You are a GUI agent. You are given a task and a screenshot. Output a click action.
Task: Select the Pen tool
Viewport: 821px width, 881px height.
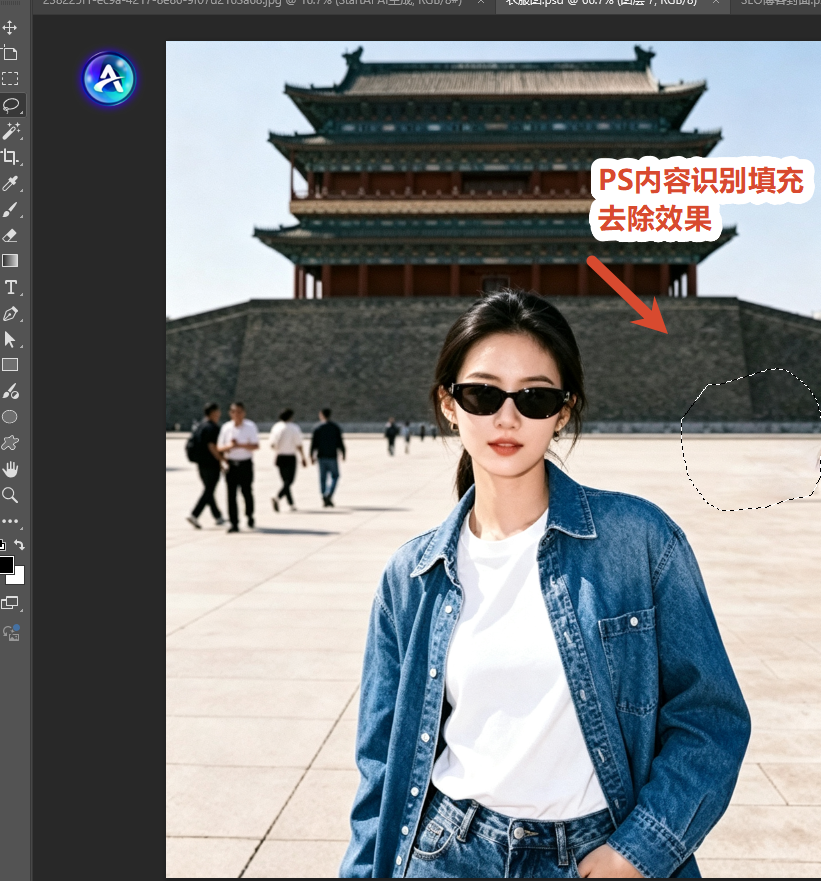pos(10,314)
